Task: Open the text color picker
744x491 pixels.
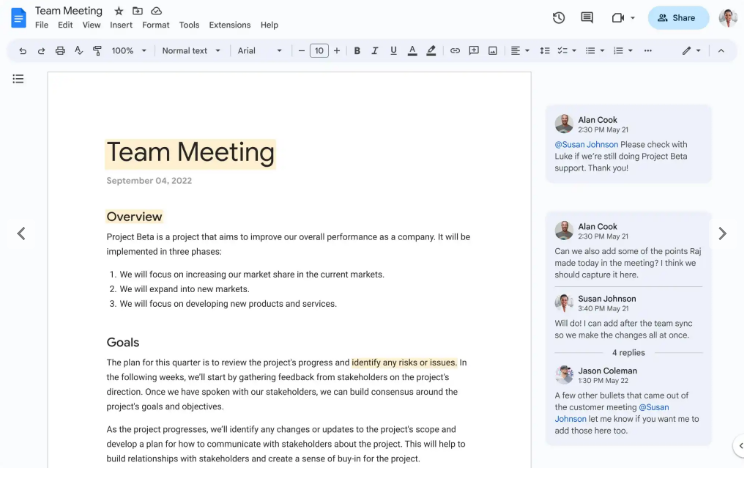Action: click(x=412, y=51)
